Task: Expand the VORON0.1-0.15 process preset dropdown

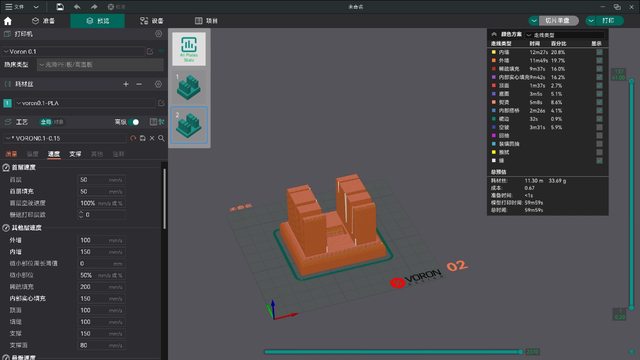Action: (65, 138)
